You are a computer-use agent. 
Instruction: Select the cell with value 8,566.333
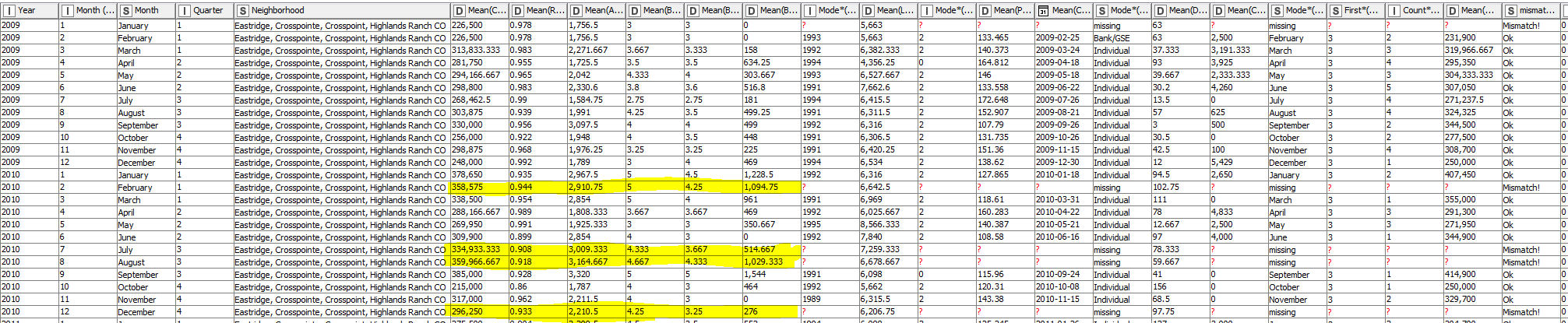point(888,225)
